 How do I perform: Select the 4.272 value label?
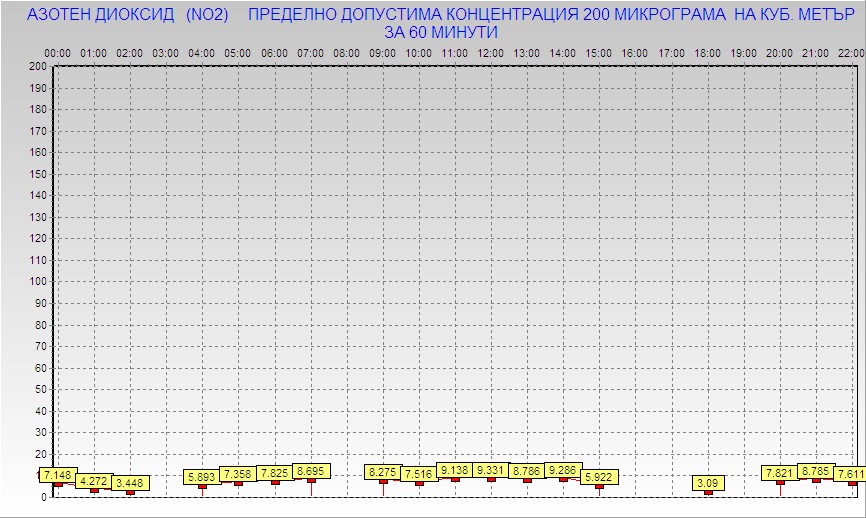(x=94, y=480)
